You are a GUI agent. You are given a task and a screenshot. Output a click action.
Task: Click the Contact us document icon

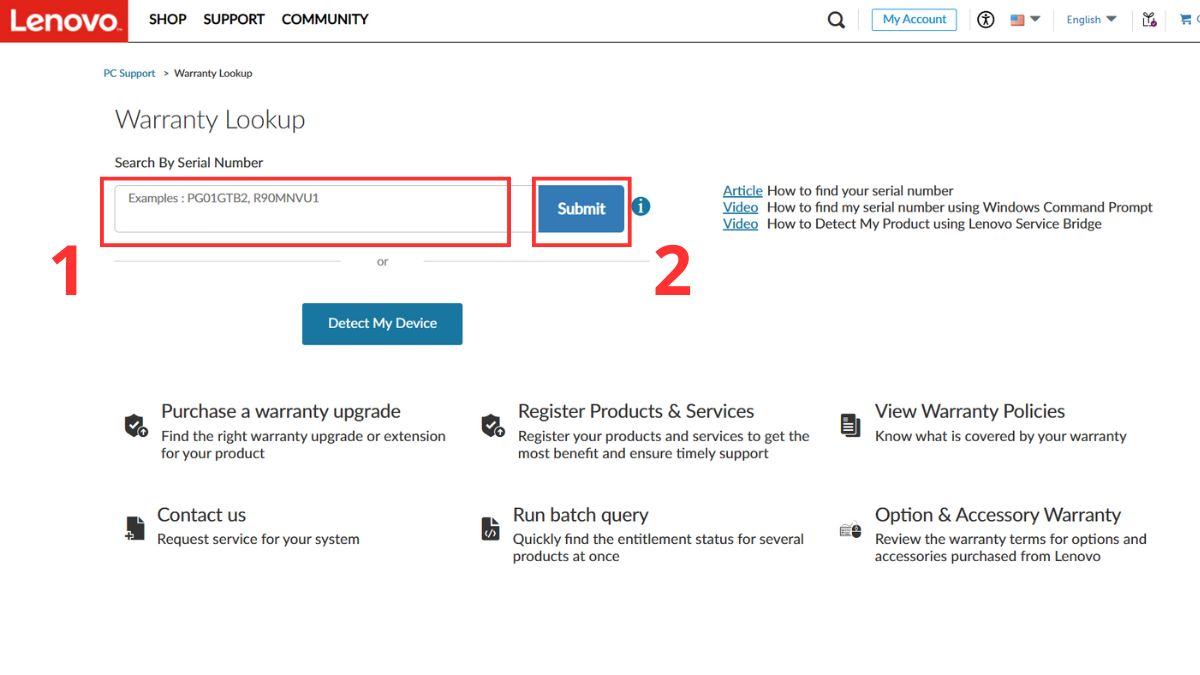[135, 528]
